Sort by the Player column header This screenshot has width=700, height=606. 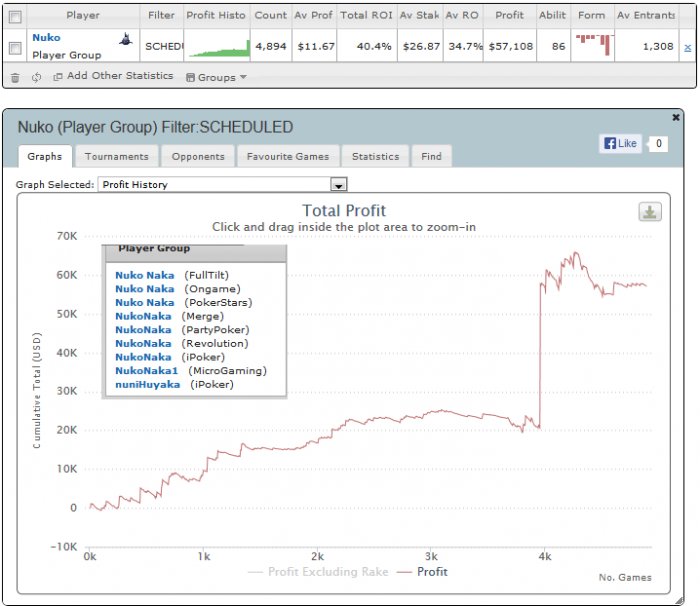[x=83, y=15]
